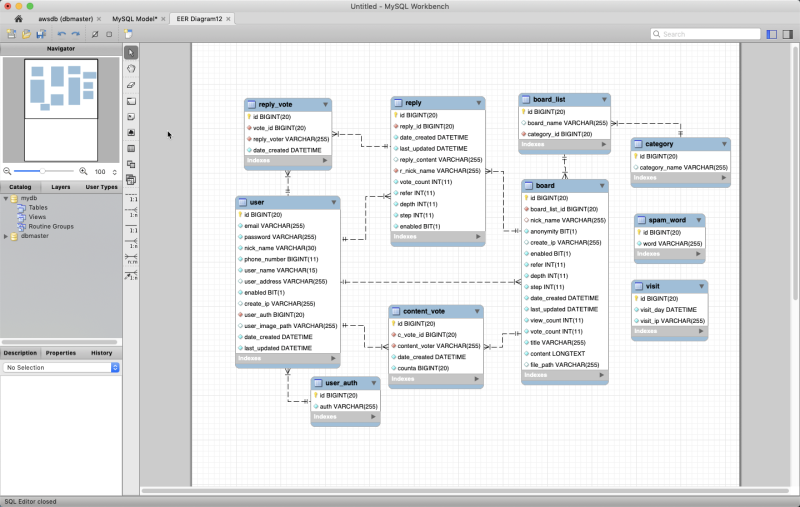Toggle the right sidebar visibility

tap(787, 34)
